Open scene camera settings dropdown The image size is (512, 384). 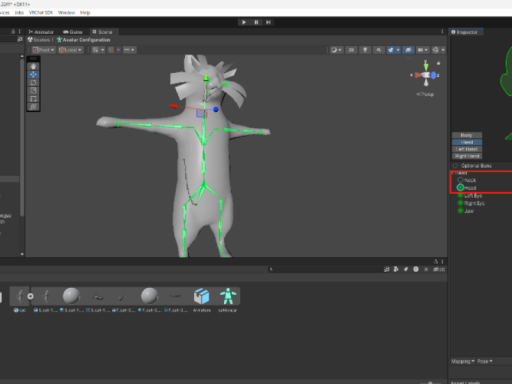pos(422,50)
